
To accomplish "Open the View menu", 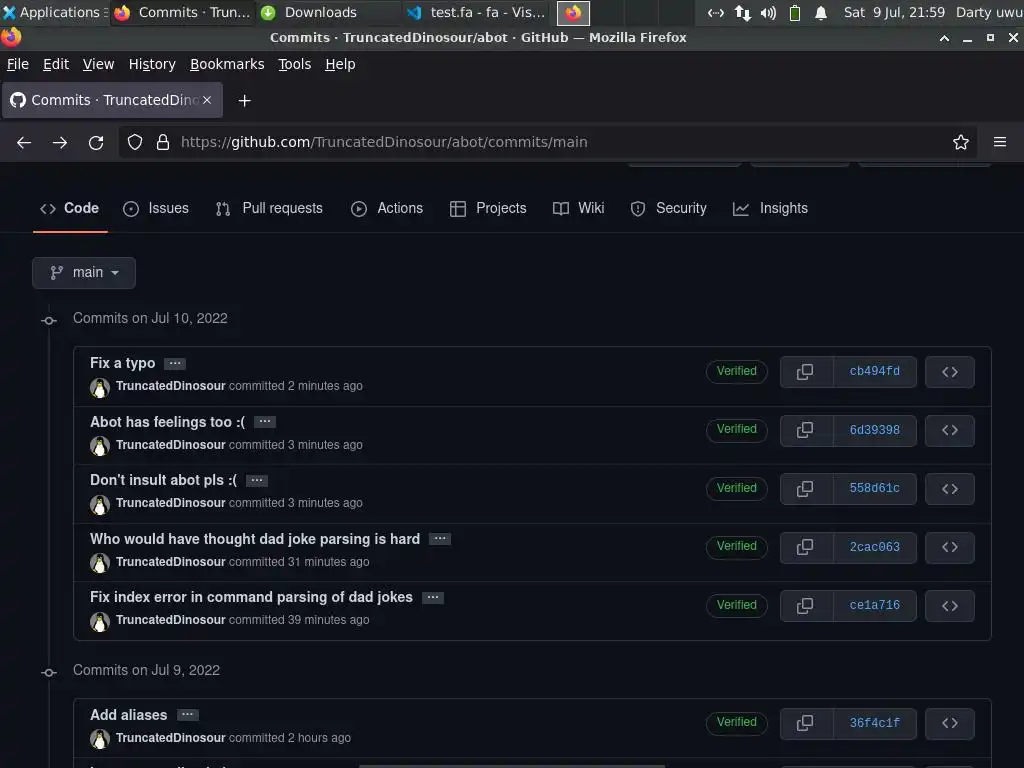I will click(x=99, y=64).
